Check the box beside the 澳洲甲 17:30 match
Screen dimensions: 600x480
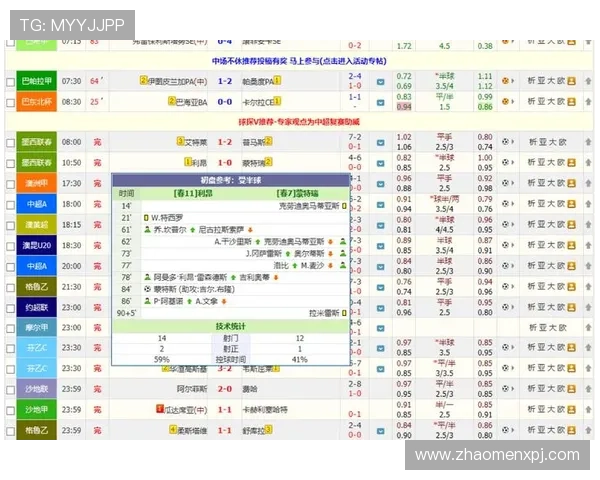pos(11,184)
